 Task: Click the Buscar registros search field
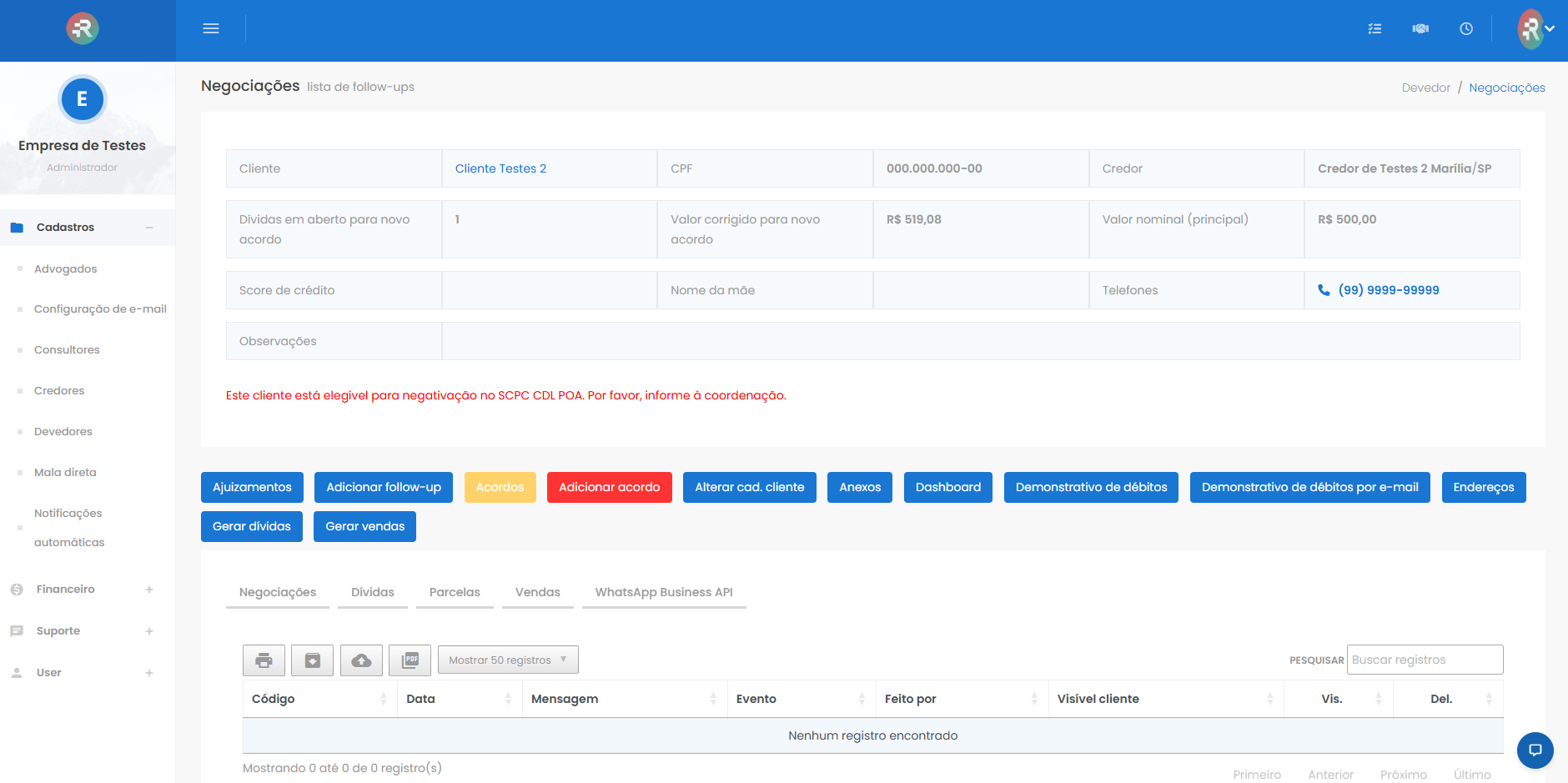click(1425, 660)
